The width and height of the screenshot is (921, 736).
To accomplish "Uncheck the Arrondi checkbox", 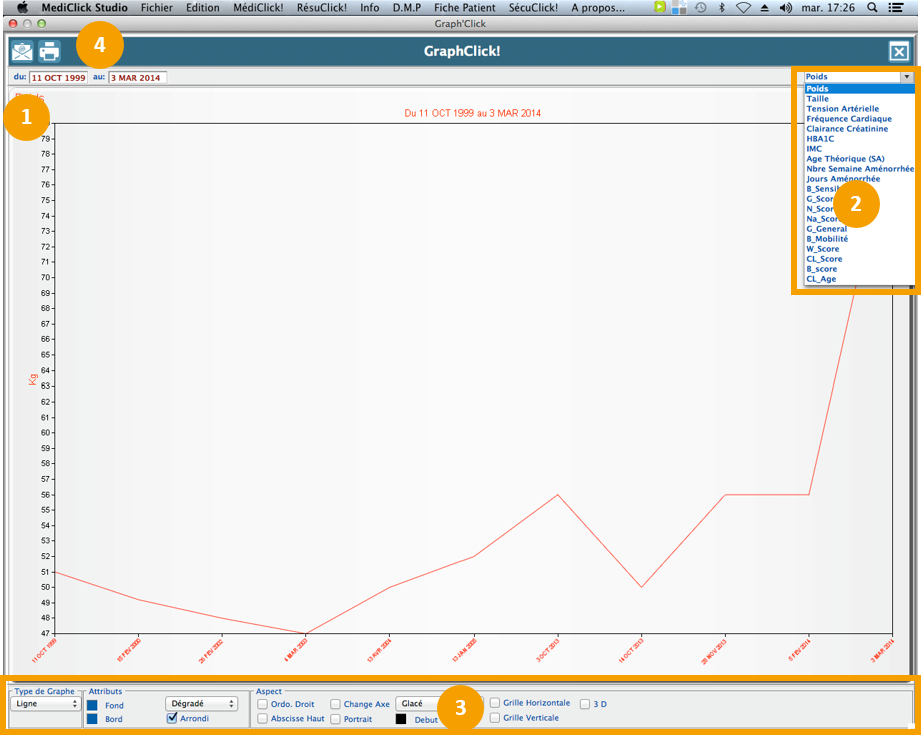I will [x=172, y=718].
